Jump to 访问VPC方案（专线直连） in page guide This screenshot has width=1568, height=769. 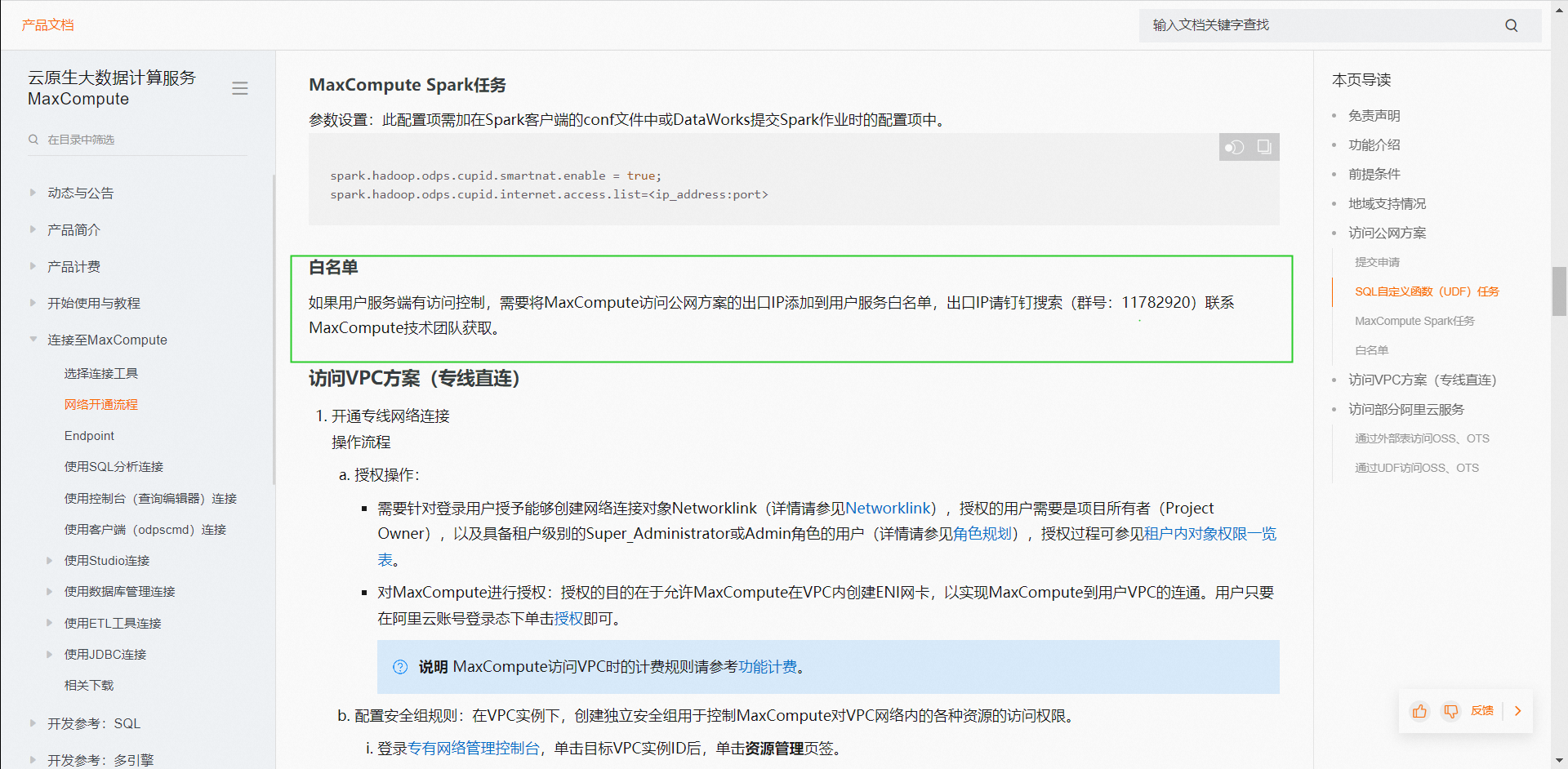click(x=1422, y=380)
